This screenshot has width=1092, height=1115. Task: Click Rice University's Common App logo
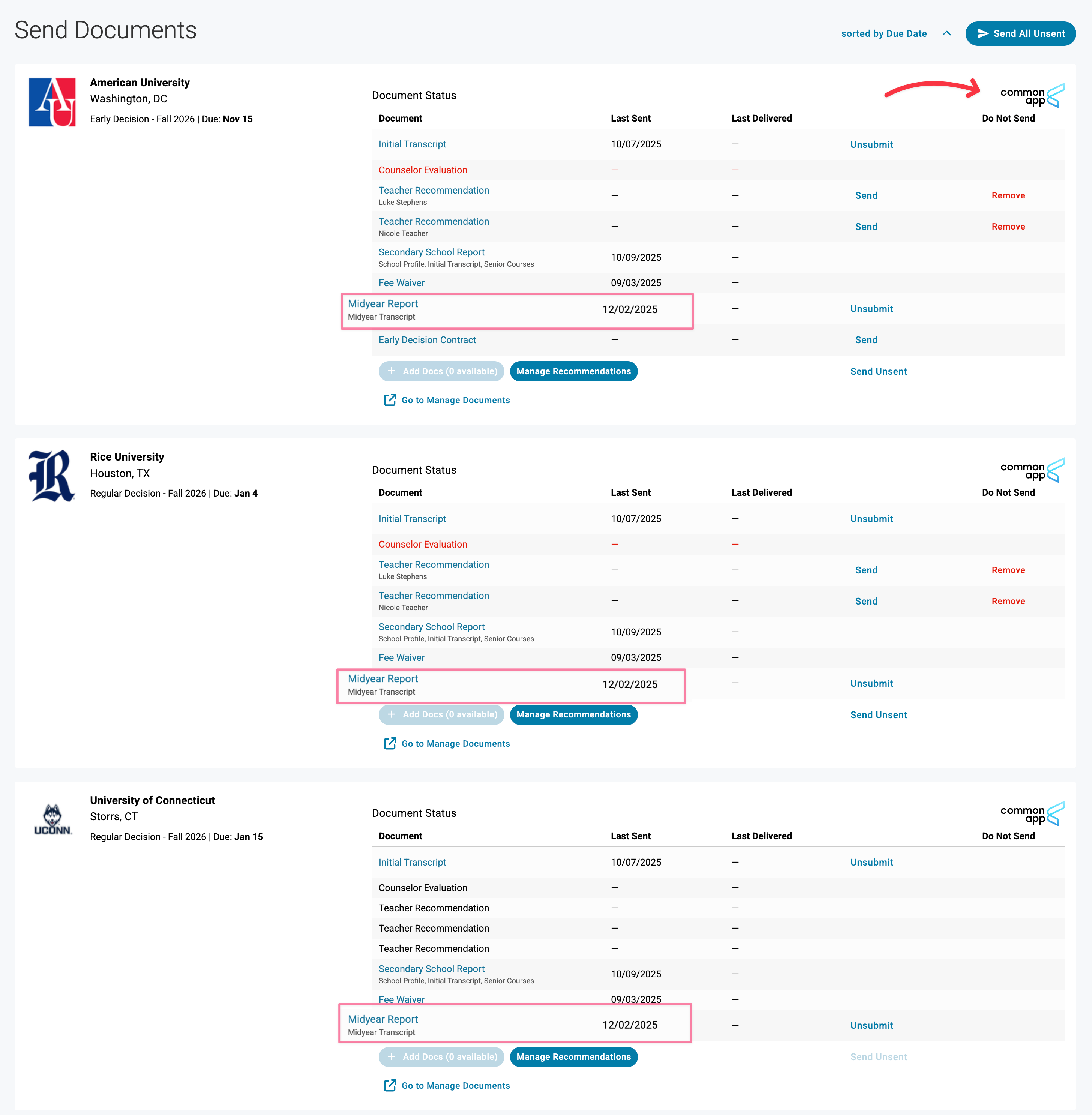pyautogui.click(x=1032, y=470)
